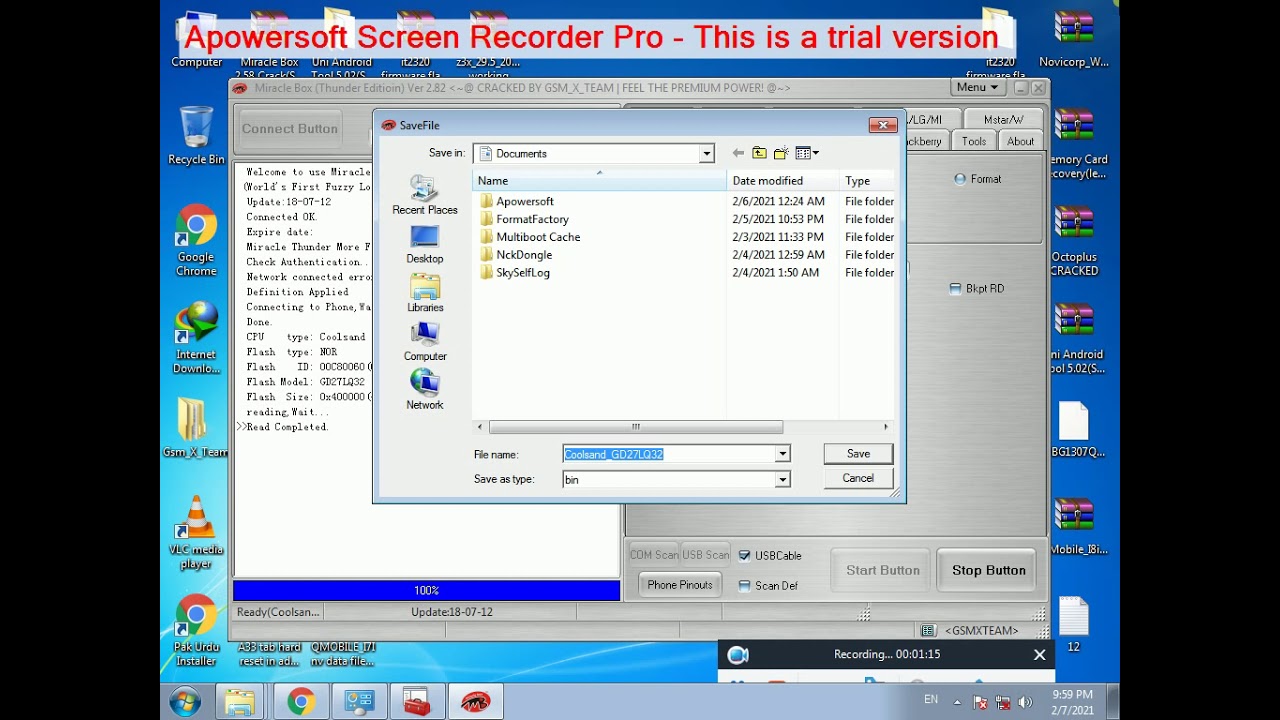Go back using the SaveFile back arrow

click(738, 153)
